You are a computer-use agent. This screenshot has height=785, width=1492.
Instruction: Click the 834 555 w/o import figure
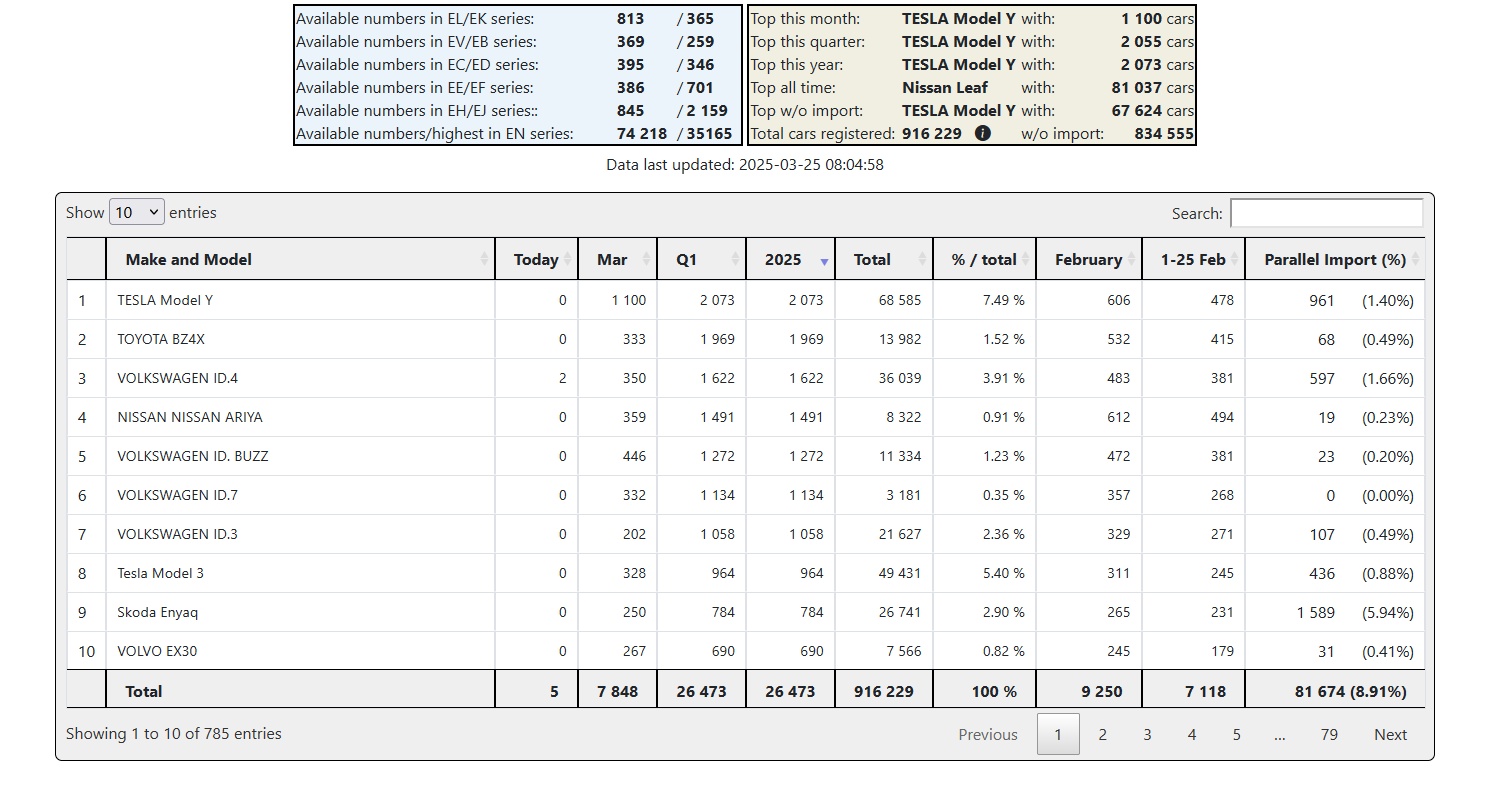click(1164, 133)
